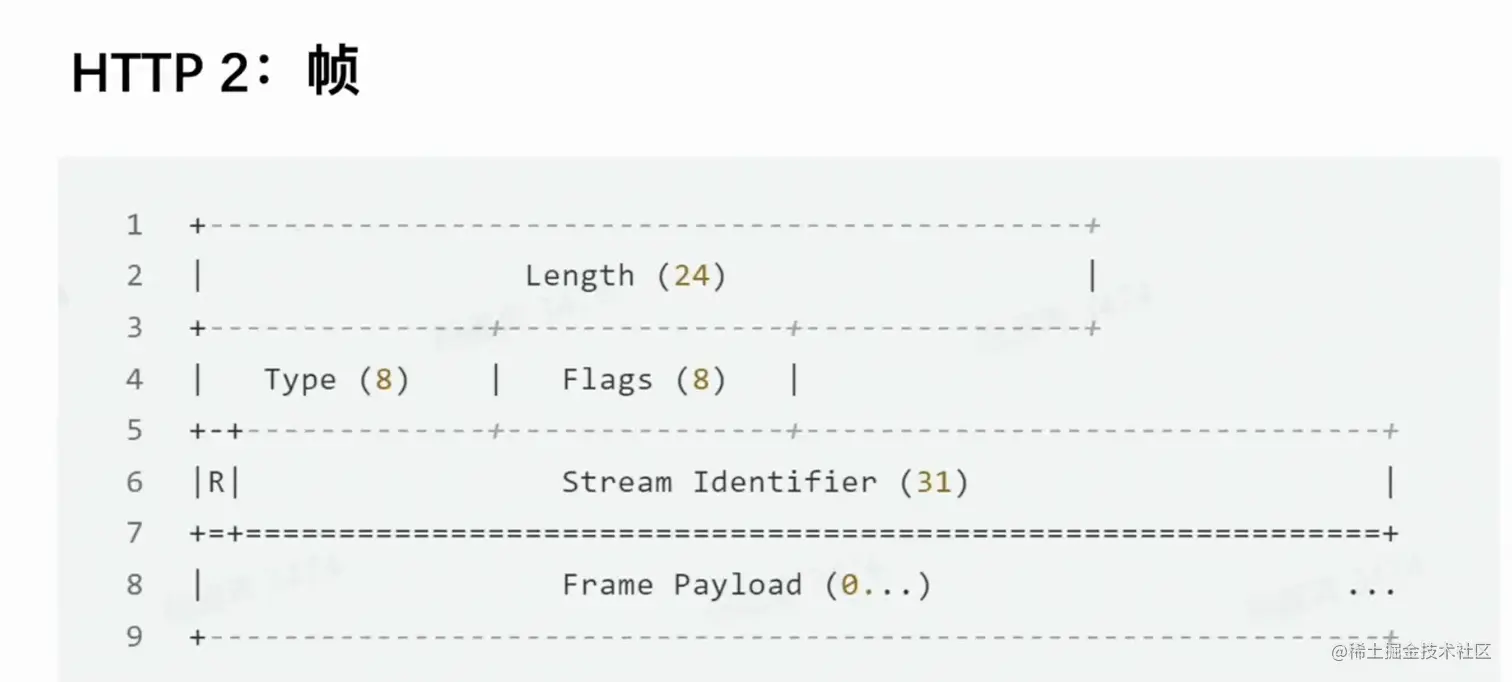Click the slide title 'HTTP 2：帧'
Image resolution: width=1512 pixels, height=682 pixels.
215,73
